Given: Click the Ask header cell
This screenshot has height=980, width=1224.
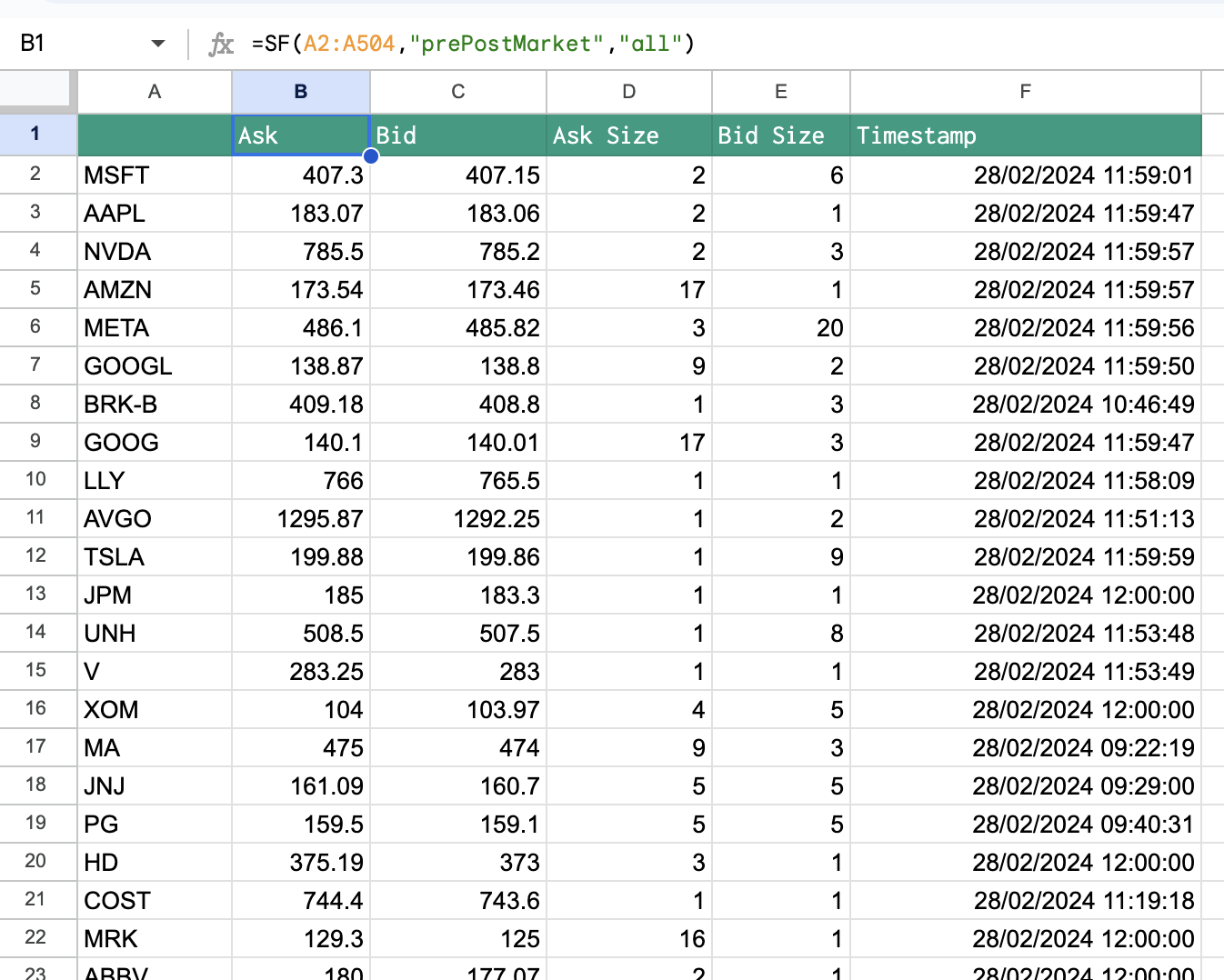Looking at the screenshot, I should [301, 135].
